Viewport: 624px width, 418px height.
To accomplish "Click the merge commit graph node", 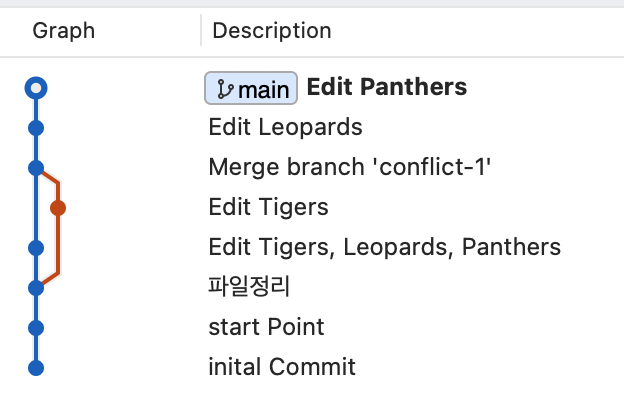I will click(36, 168).
